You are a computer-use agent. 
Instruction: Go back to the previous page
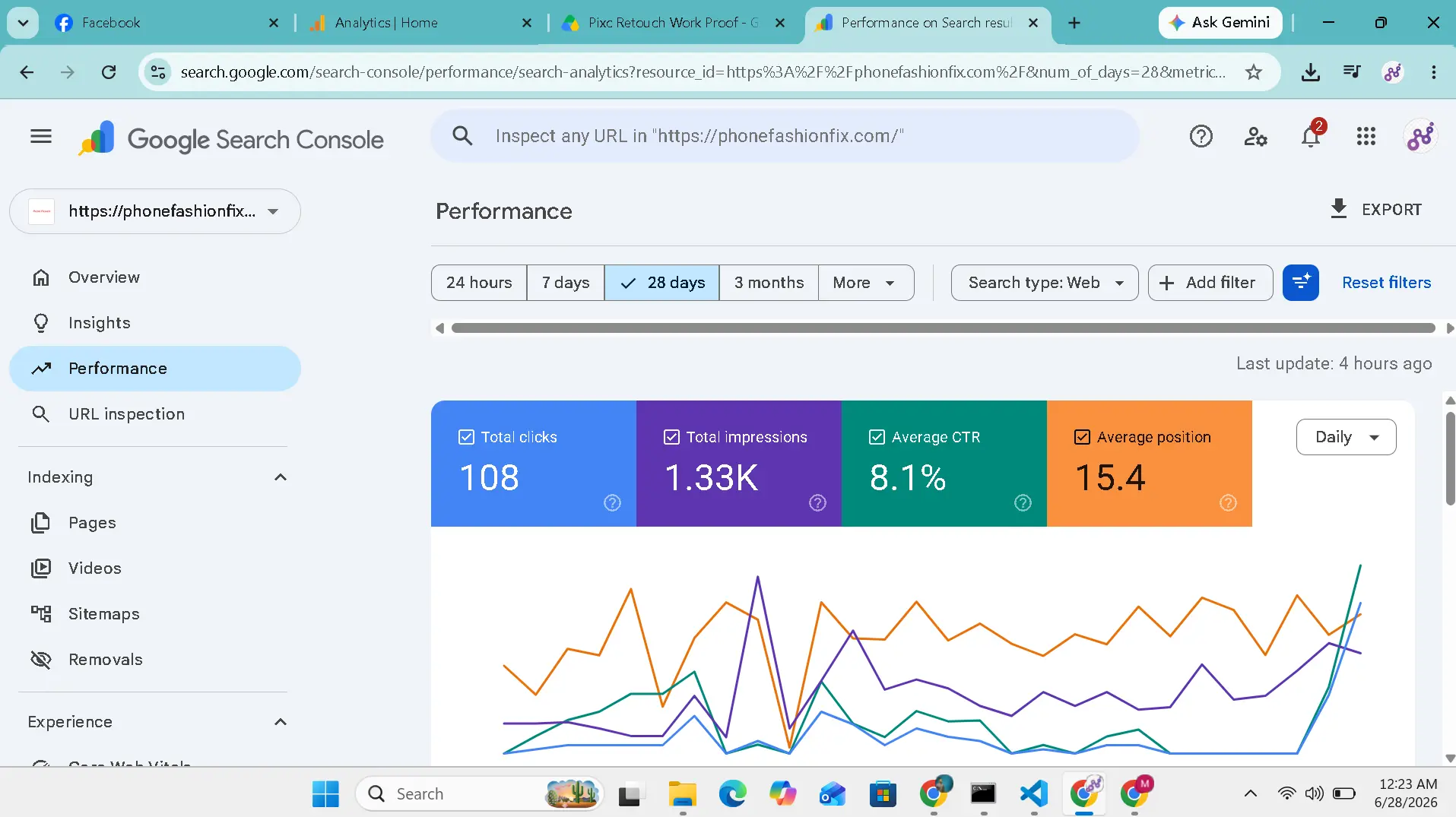(27, 72)
